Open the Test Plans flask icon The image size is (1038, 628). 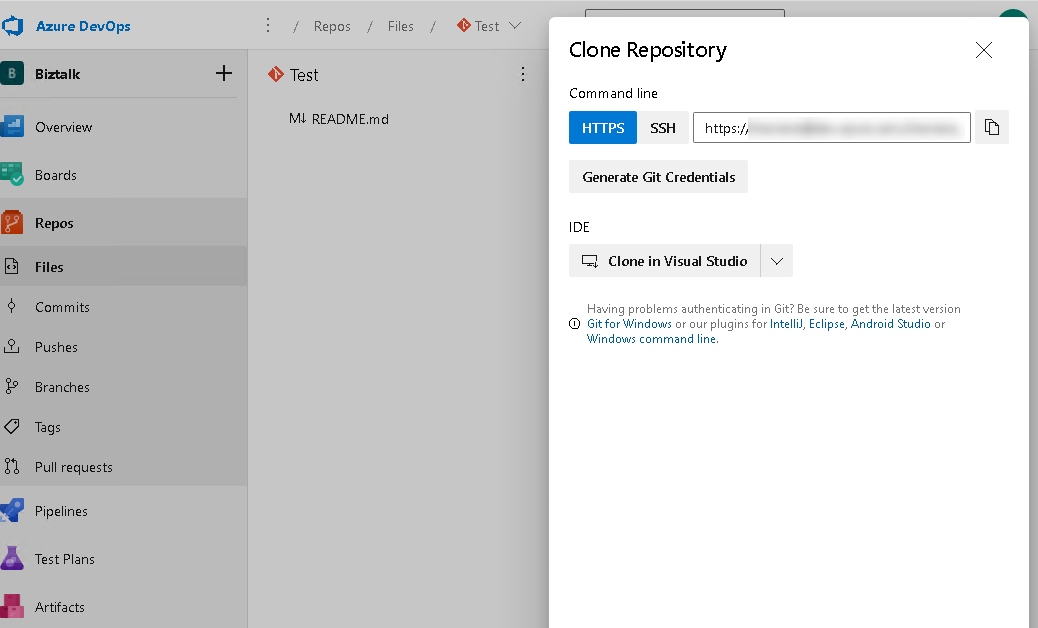[x=12, y=558]
